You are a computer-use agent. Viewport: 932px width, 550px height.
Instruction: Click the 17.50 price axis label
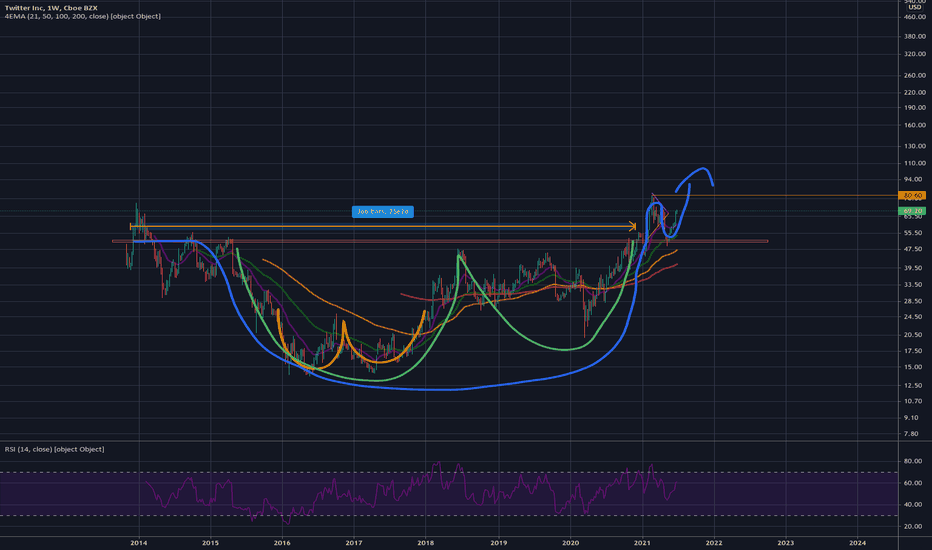[x=913, y=351]
